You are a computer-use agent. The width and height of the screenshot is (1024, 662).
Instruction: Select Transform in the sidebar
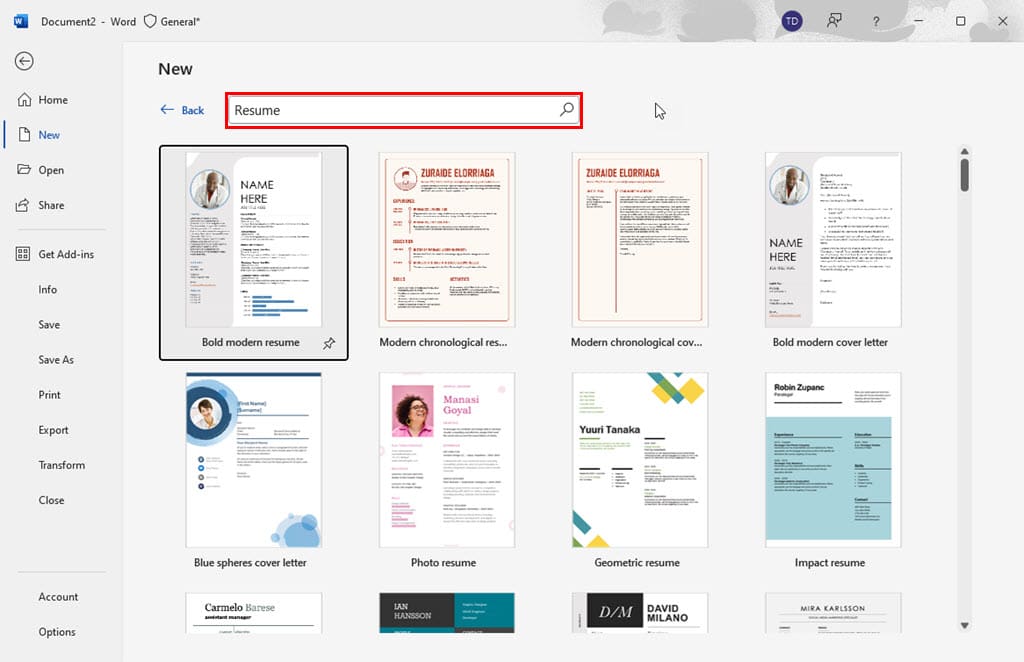(61, 465)
